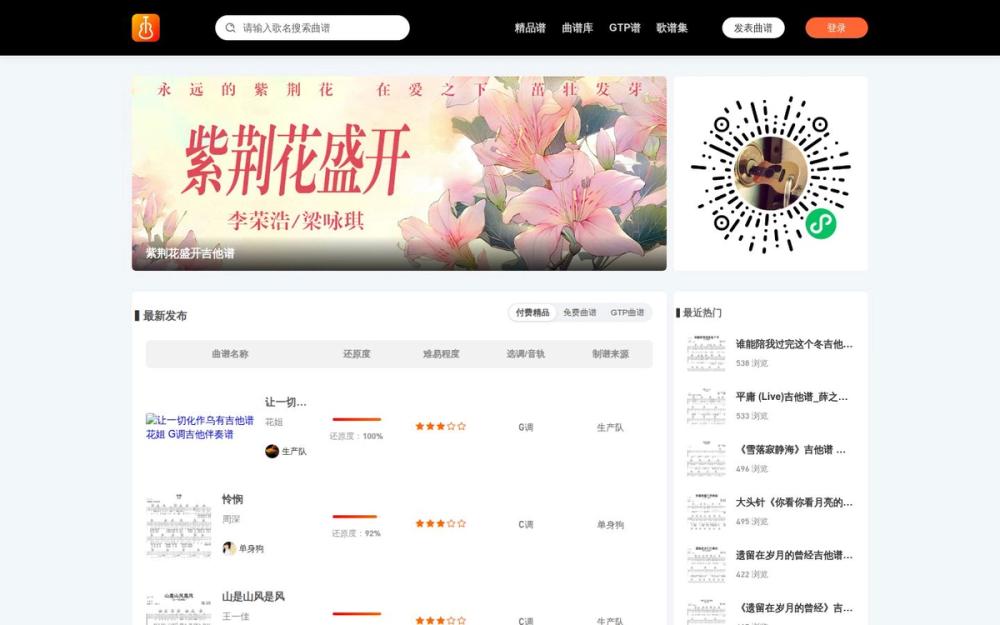Viewport: 1000px width, 625px height.
Task: Click the 制谱来源 column header
Action: click(x=610, y=354)
